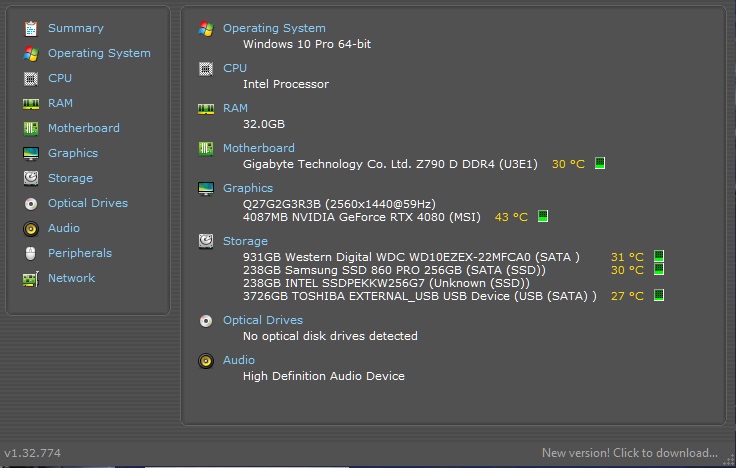Open Network in the sidebar
Viewport: 736px width, 468px height.
tap(71, 277)
